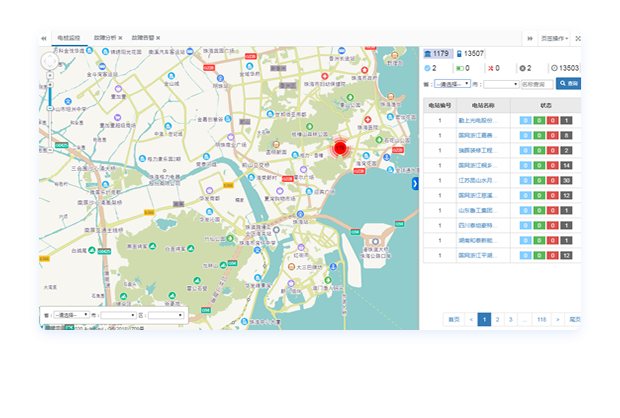Click the 大三巴牌坊 landmark marker on the map
The width and height of the screenshot is (620, 418).
coord(291,267)
